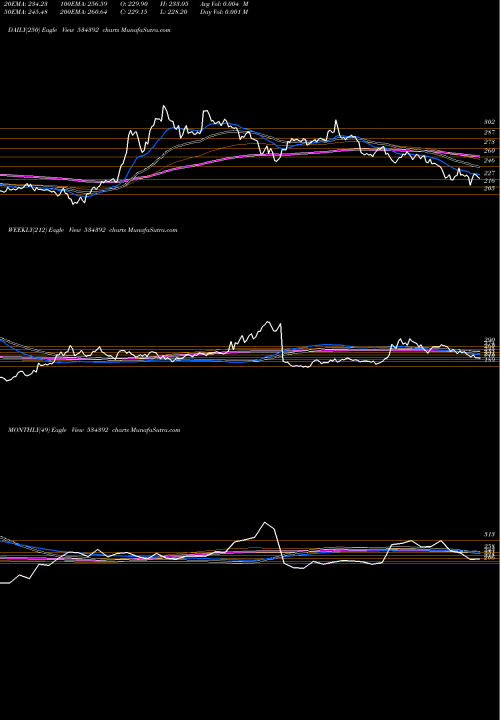500x720 pixels.
Task: Select the high price 'H:' value
Action: click(174, 4)
